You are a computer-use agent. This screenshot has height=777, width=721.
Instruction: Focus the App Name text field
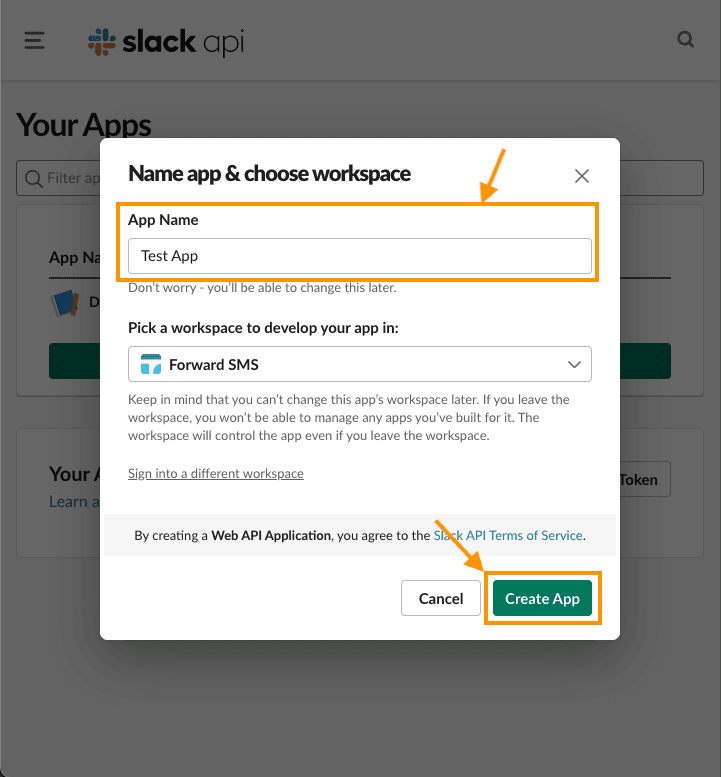click(360, 256)
